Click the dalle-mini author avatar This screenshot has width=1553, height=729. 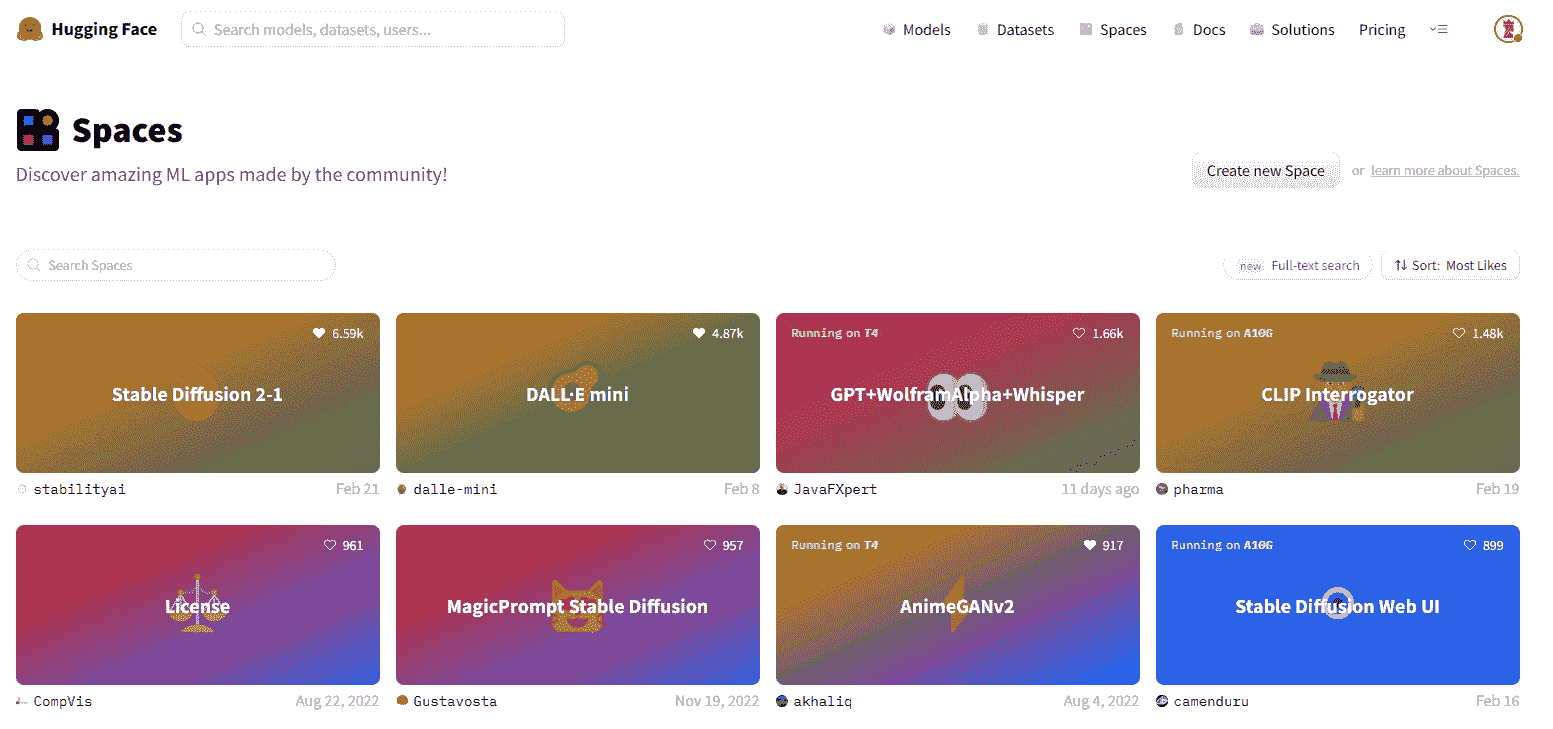click(x=402, y=489)
